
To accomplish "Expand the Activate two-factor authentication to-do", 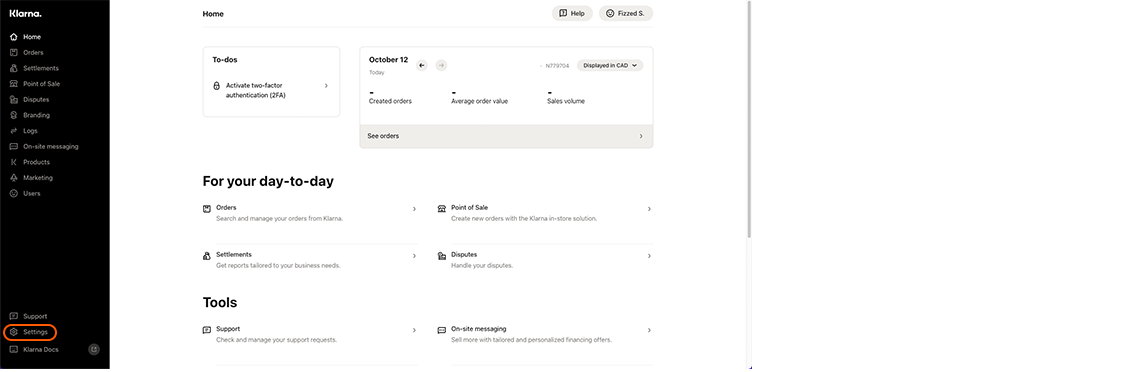I will tap(271, 90).
